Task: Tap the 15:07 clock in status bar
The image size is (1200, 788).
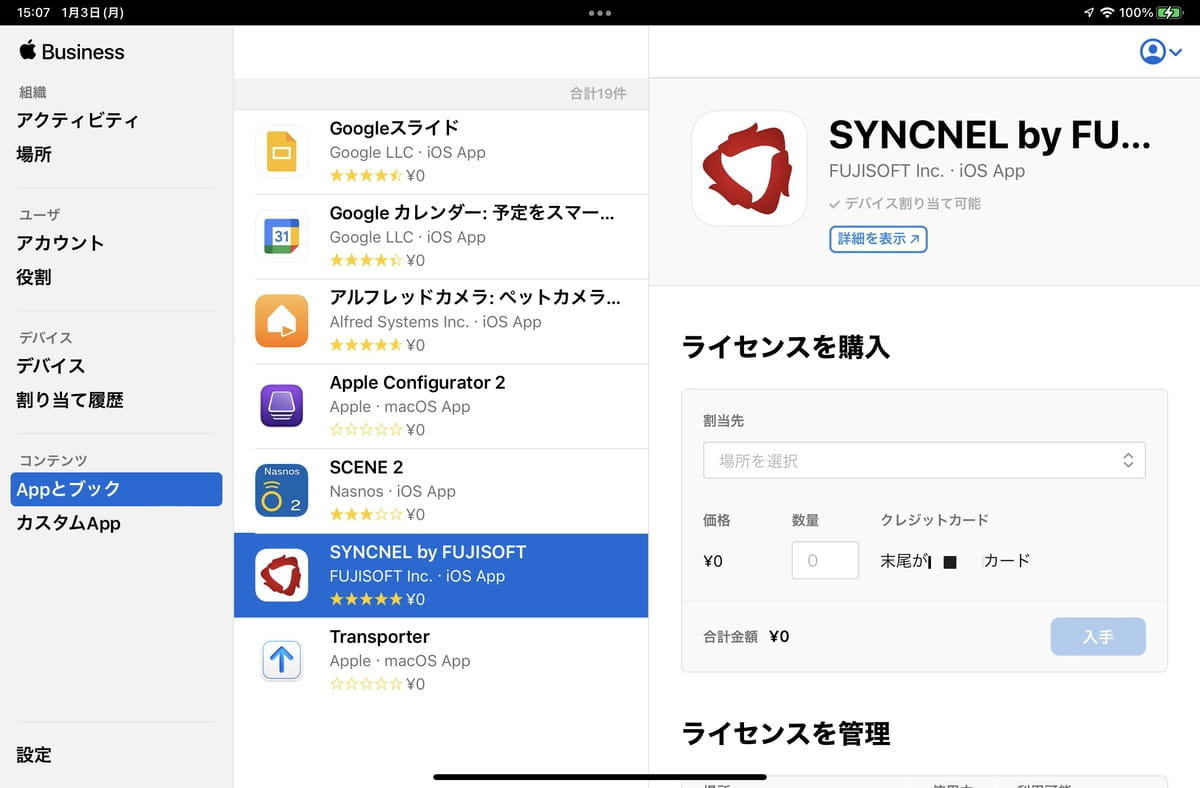Action: coord(34,13)
